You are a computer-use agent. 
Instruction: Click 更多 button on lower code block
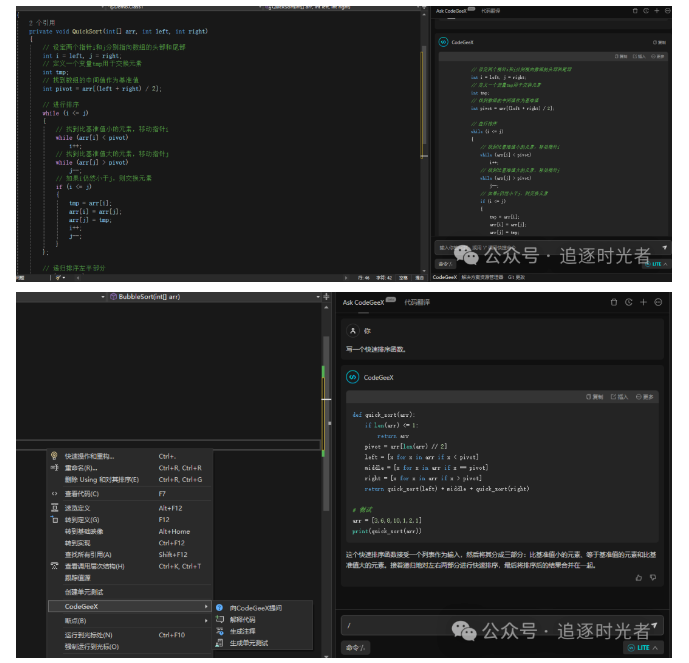[x=645, y=397]
